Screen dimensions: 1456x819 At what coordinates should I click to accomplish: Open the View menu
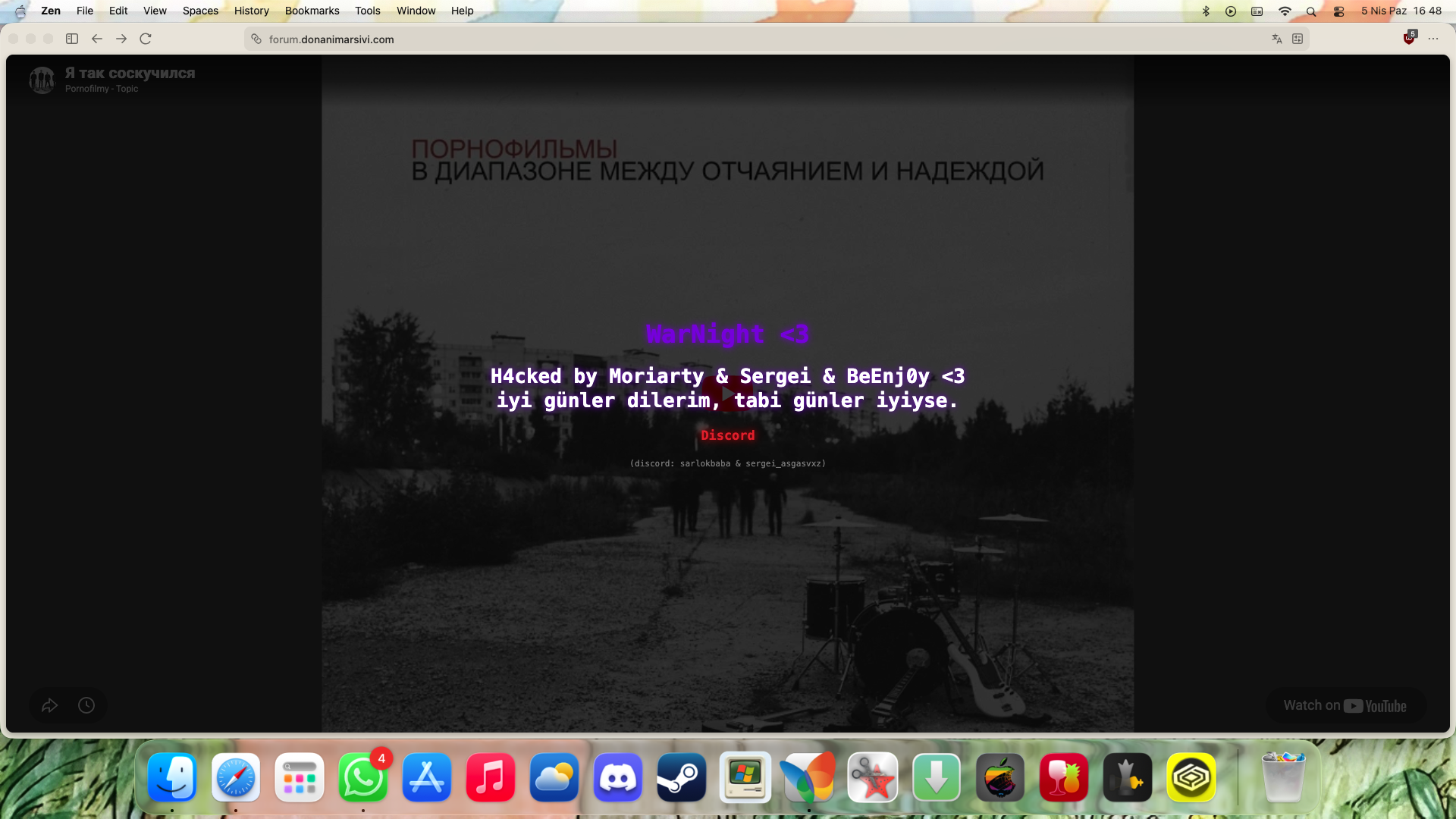click(155, 11)
